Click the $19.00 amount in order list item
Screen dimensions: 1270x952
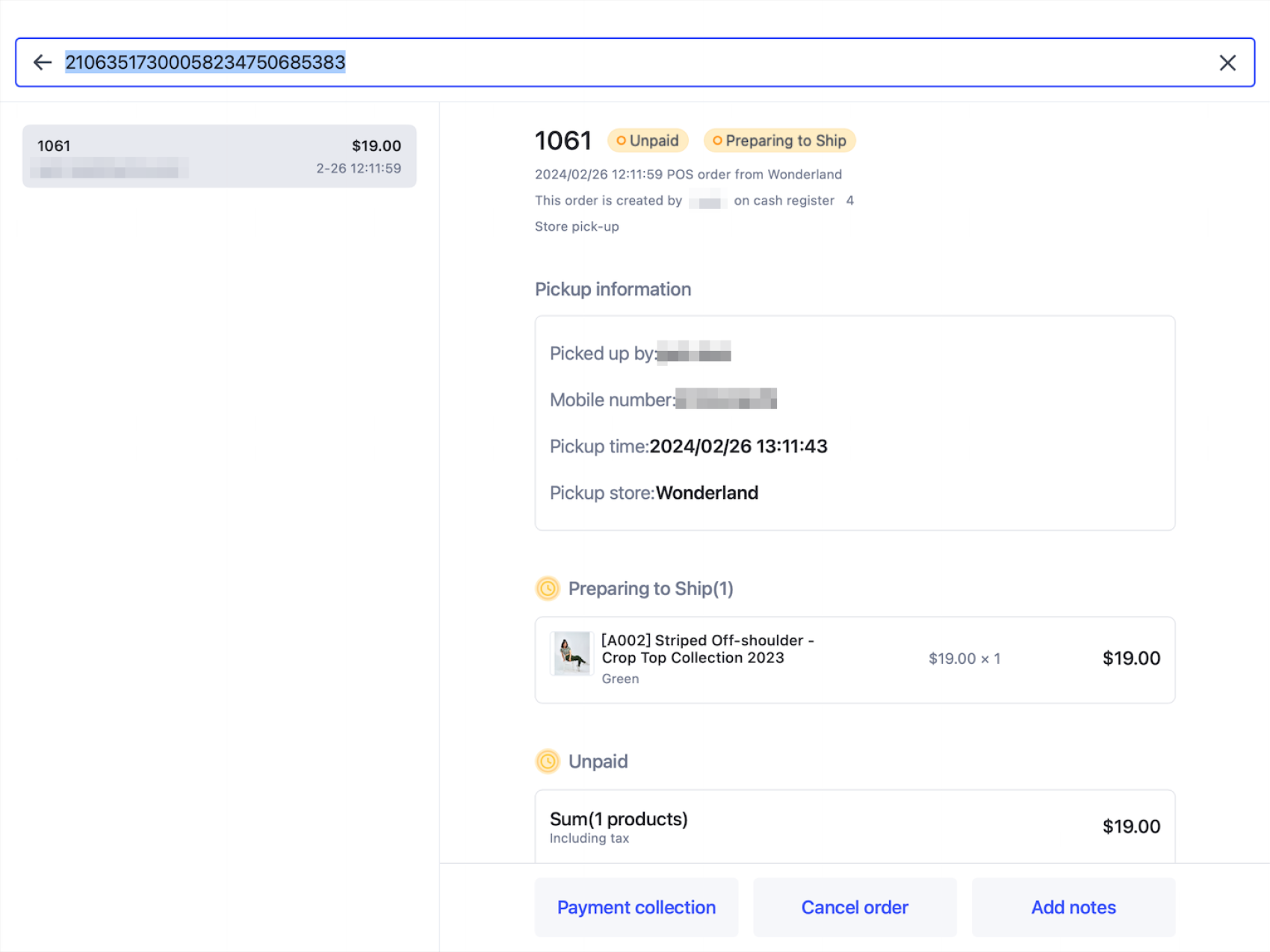tap(376, 146)
